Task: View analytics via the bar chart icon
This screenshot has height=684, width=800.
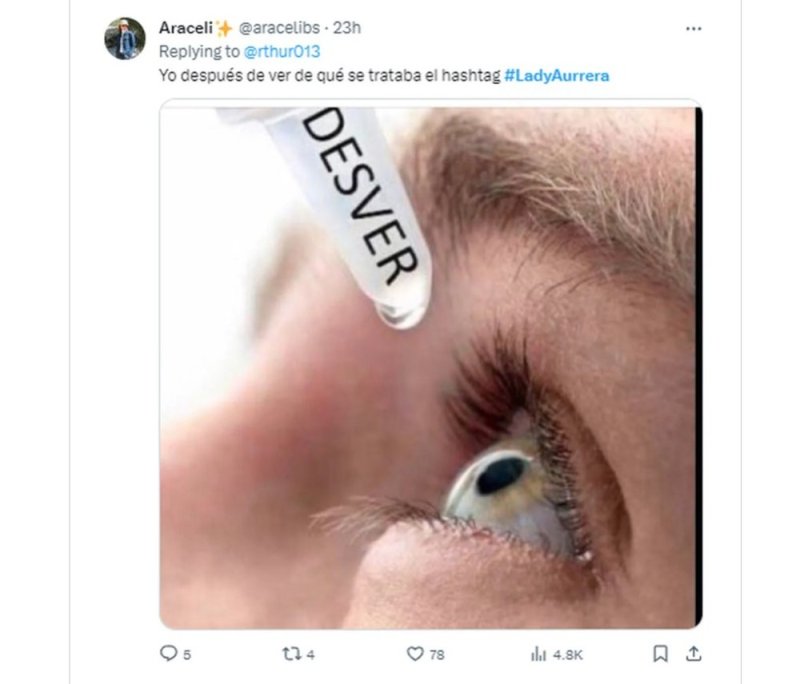Action: click(536, 654)
